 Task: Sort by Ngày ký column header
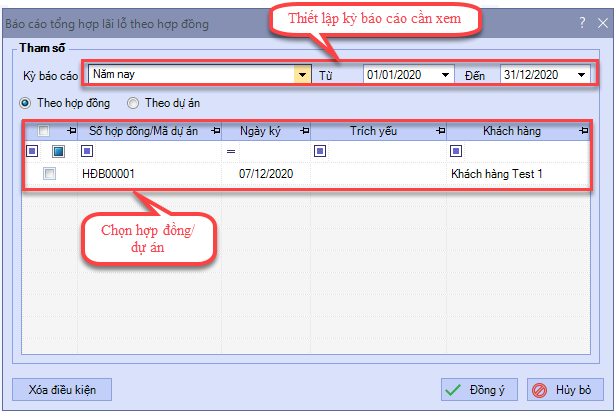(x=260, y=131)
